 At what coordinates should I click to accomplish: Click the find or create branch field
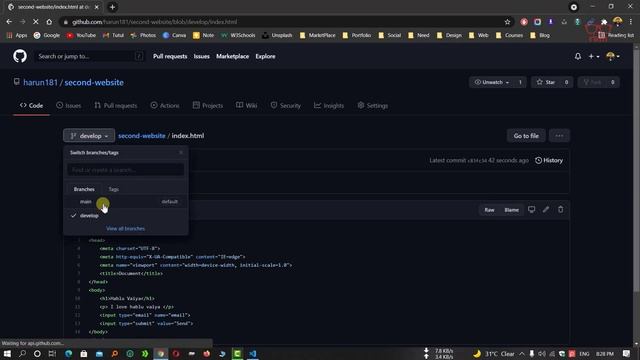126,170
